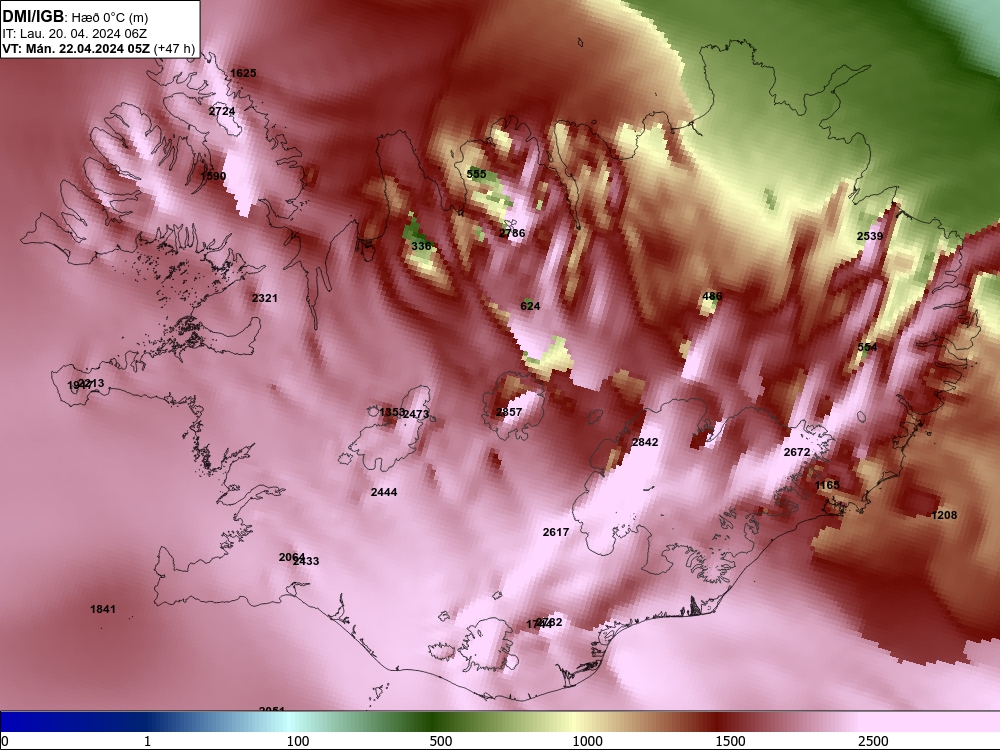Select the eastern value 2539
The image size is (1000, 750).
point(870,236)
